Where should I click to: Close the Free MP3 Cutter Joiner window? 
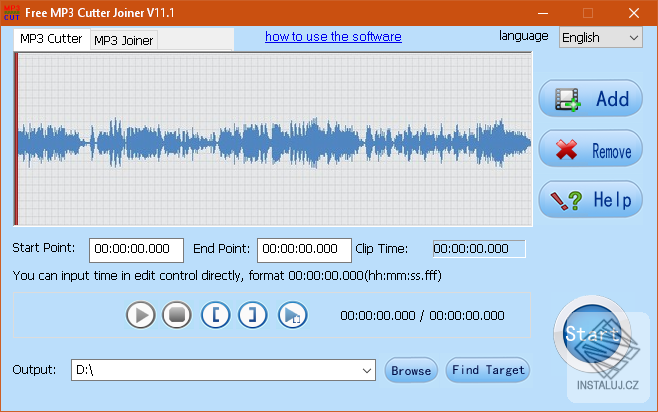point(634,13)
